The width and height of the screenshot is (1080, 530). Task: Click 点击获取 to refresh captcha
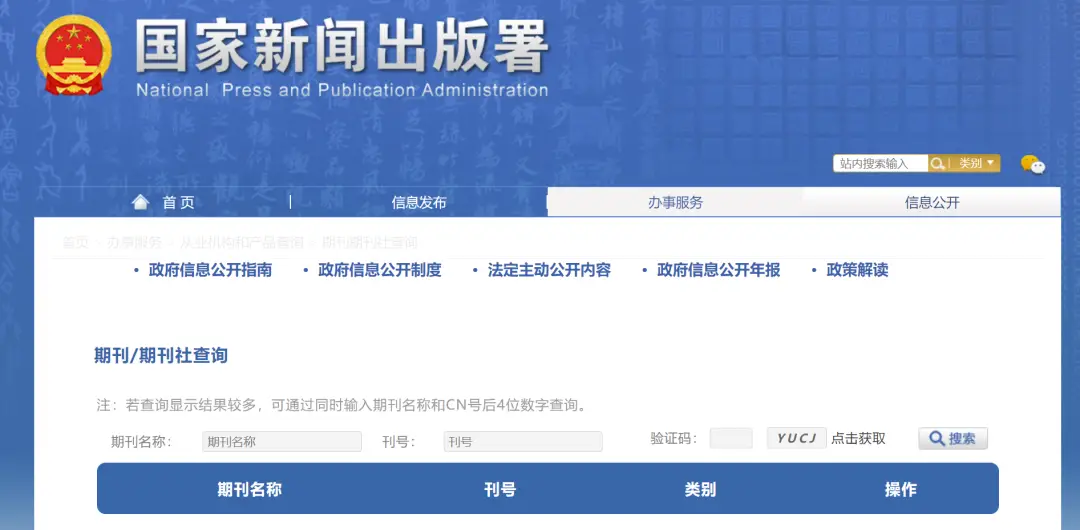point(858,439)
